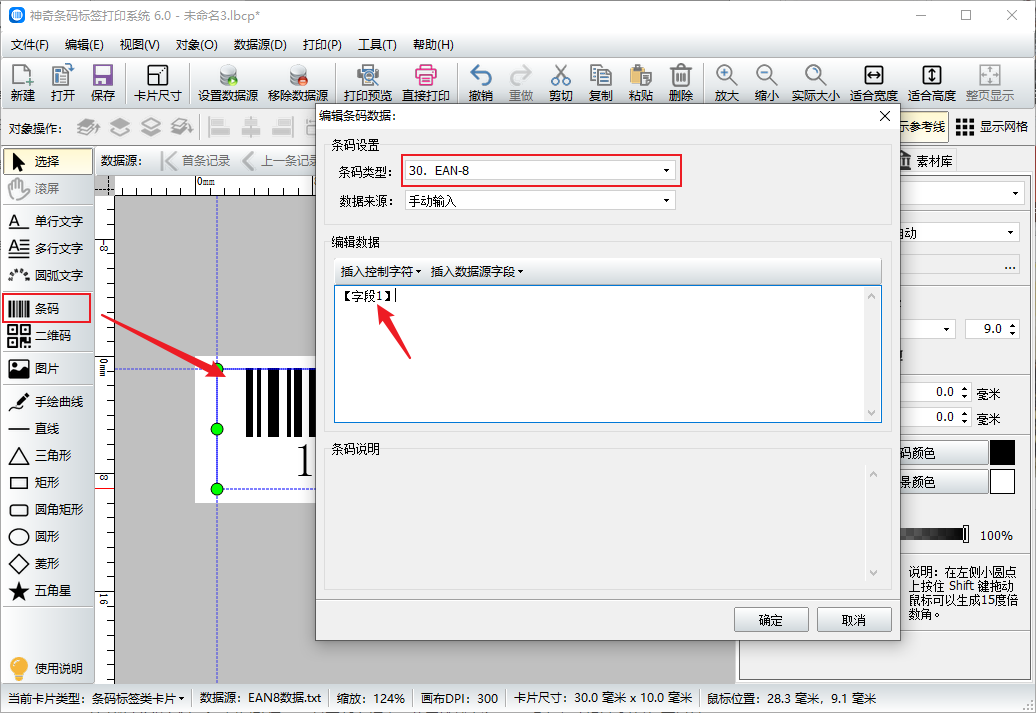This screenshot has width=1036, height=713.
Task: Open 使用说明 usage guide
Action: click(x=47, y=668)
